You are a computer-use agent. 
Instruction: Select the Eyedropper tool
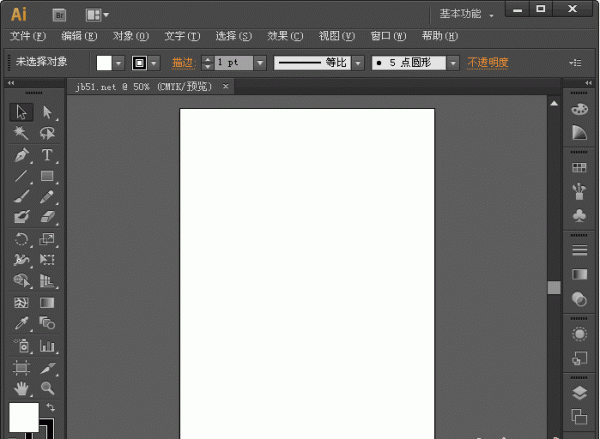(21, 323)
